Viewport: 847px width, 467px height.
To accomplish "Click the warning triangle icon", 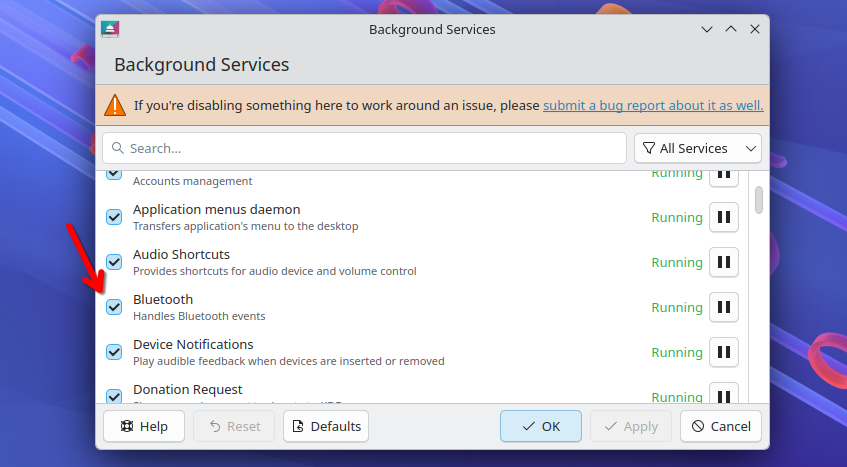I will click(117, 105).
